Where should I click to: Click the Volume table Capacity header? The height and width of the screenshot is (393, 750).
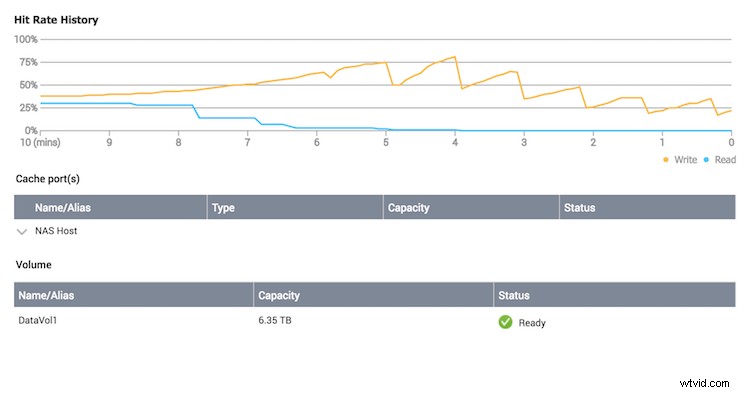(374, 295)
